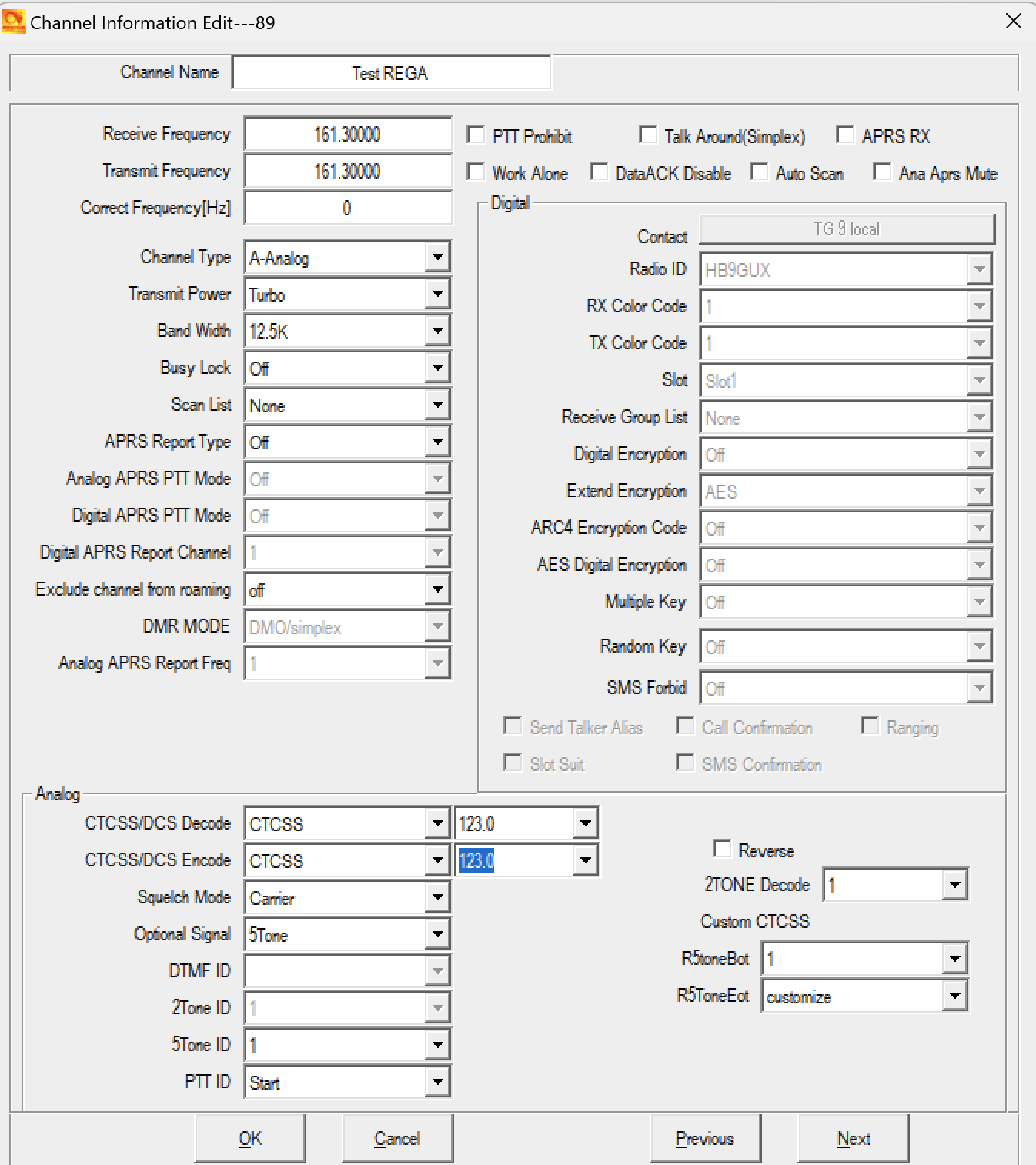1036x1165 pixels.
Task: Check the APRS RX box
Action: coord(845,135)
